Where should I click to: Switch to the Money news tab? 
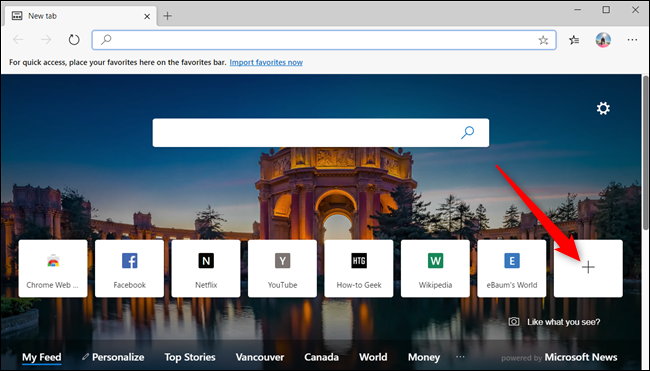pyautogui.click(x=424, y=357)
